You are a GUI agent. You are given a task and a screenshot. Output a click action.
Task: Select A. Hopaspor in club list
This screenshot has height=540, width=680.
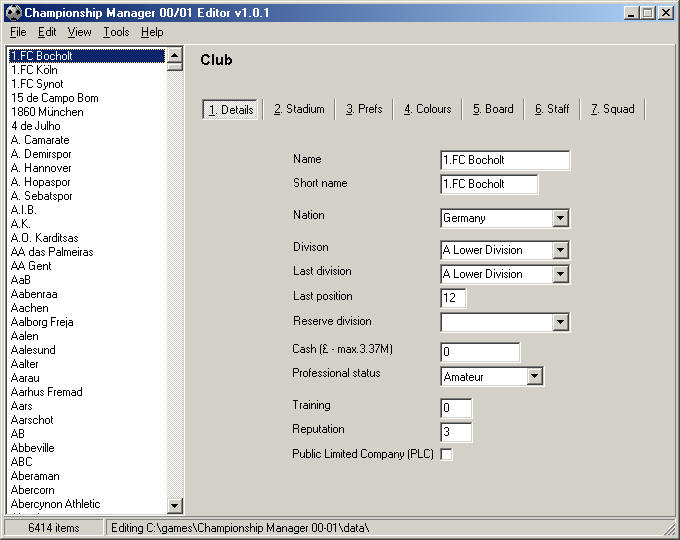(x=87, y=182)
